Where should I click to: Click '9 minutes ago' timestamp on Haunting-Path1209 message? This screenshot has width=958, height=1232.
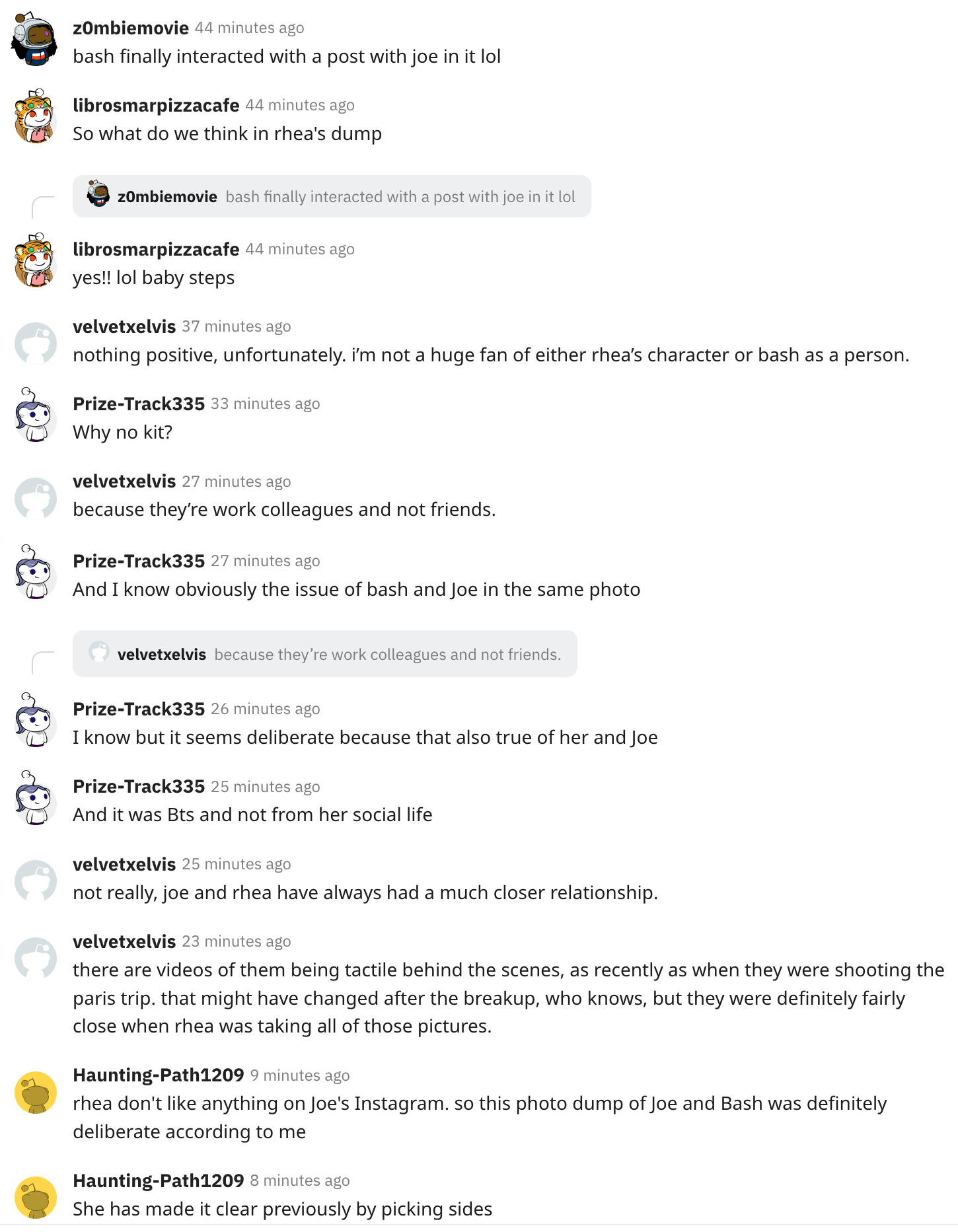coord(300,1075)
